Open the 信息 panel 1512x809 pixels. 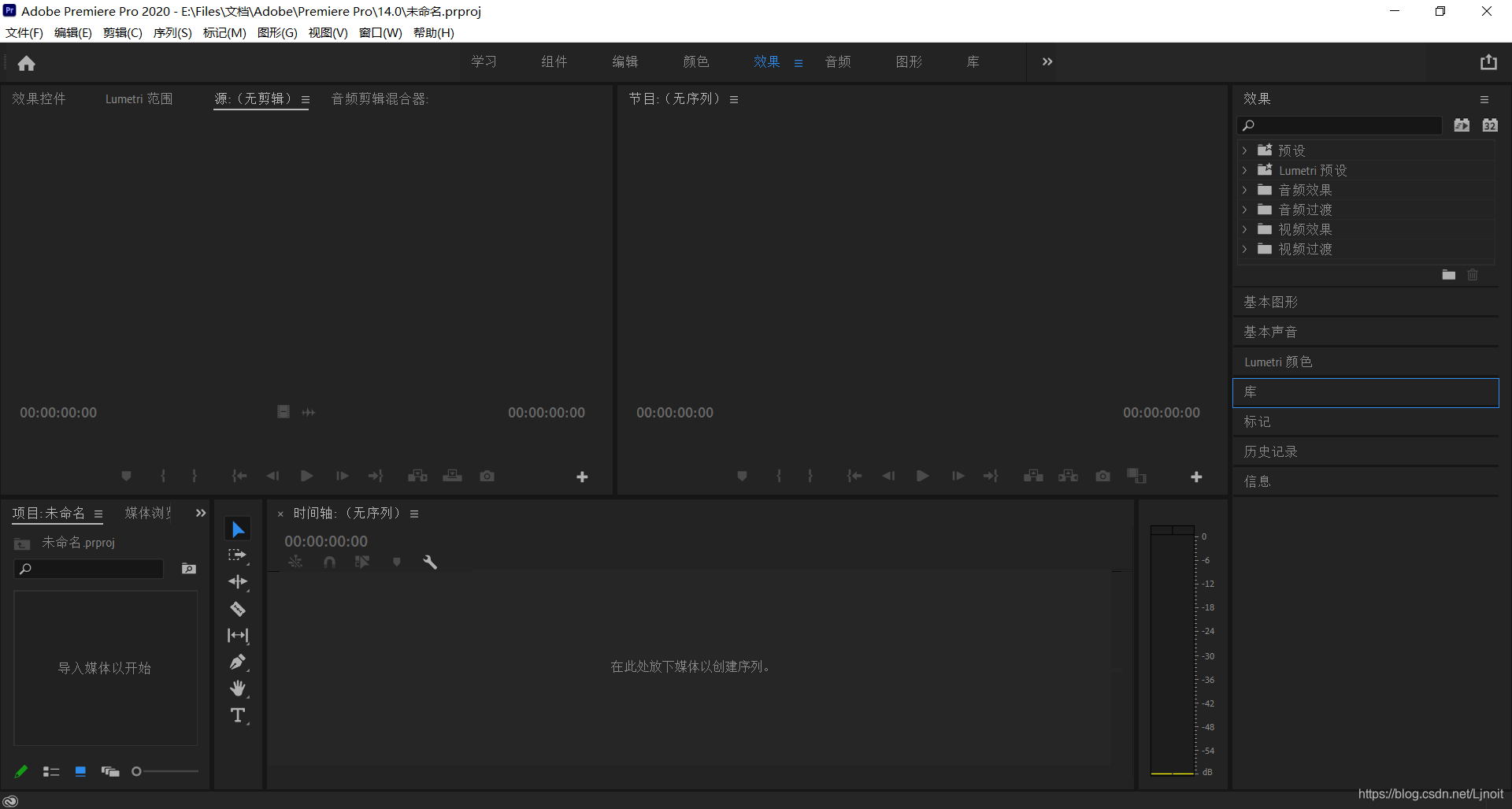[x=1366, y=482]
